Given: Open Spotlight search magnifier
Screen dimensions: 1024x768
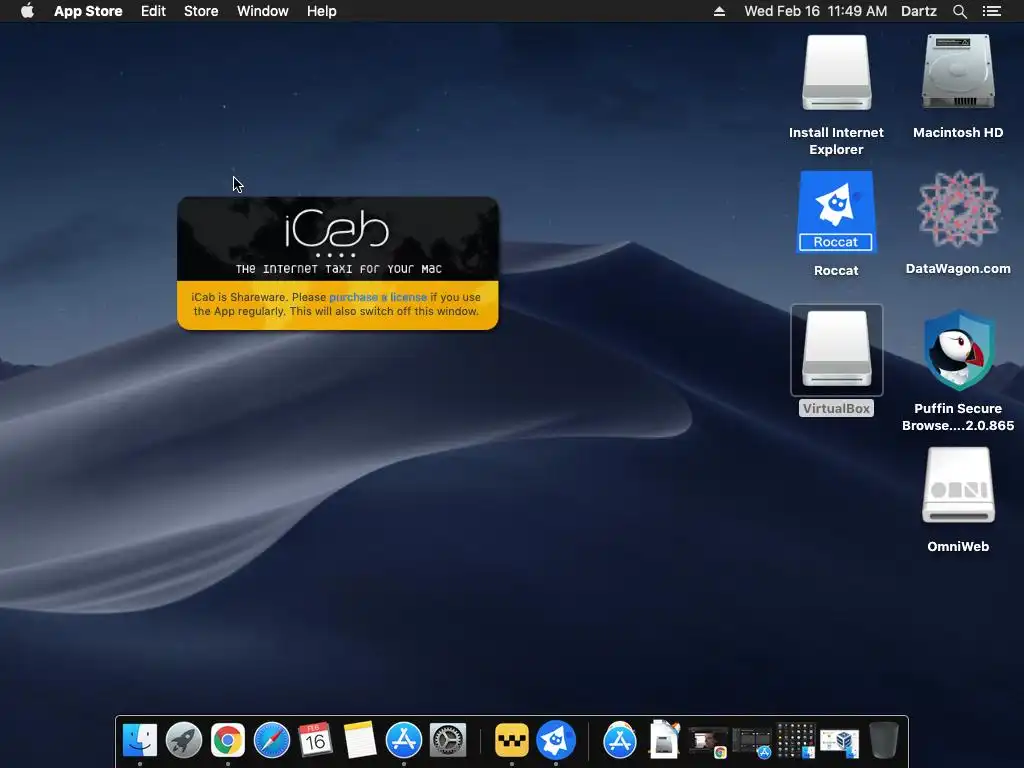Looking at the screenshot, I should pos(959,11).
